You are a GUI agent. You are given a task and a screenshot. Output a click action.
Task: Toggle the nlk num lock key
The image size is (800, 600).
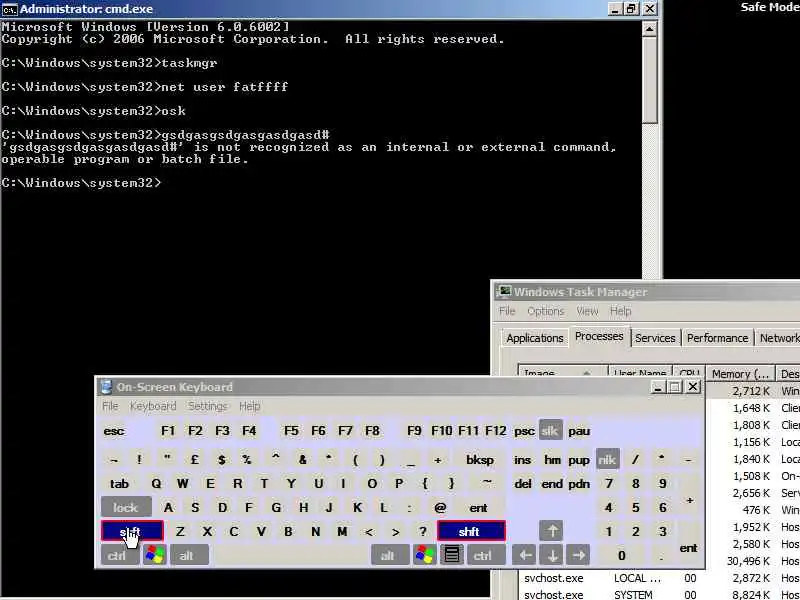(x=607, y=459)
